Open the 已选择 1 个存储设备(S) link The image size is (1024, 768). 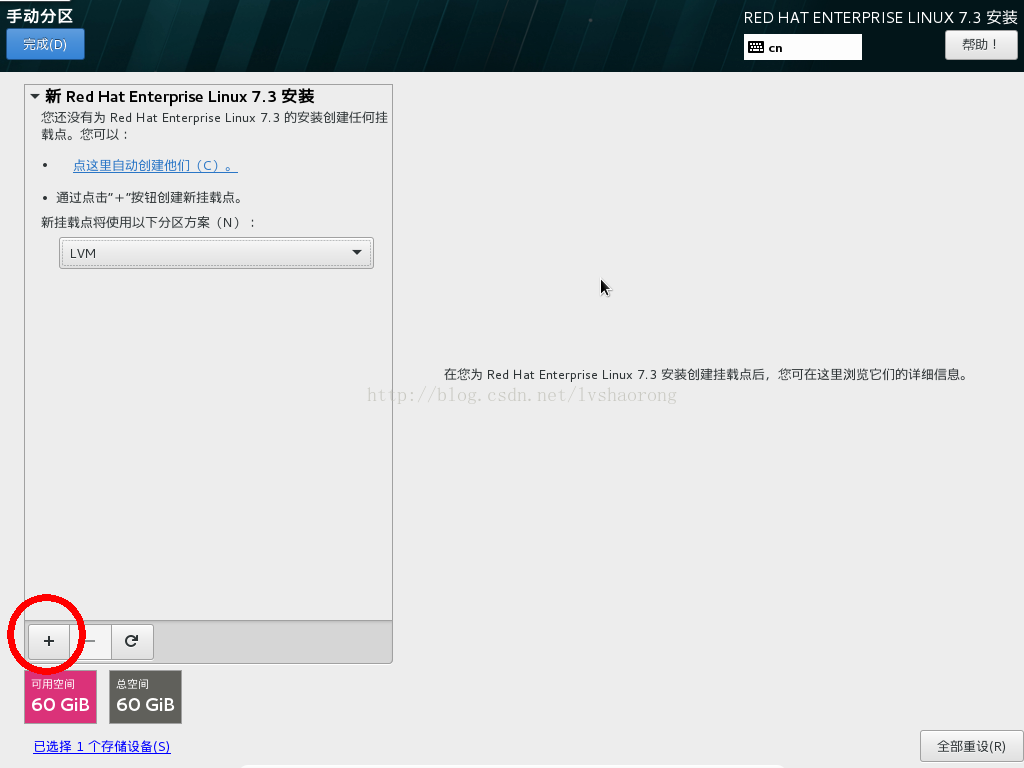(x=102, y=746)
